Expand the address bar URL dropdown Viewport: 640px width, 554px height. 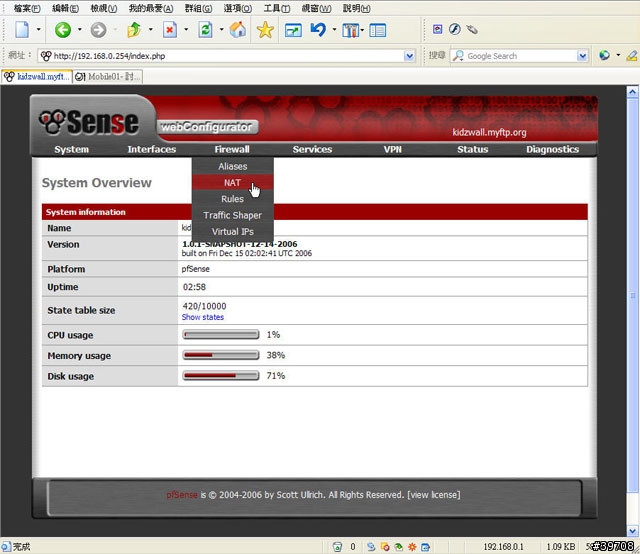[x=409, y=56]
